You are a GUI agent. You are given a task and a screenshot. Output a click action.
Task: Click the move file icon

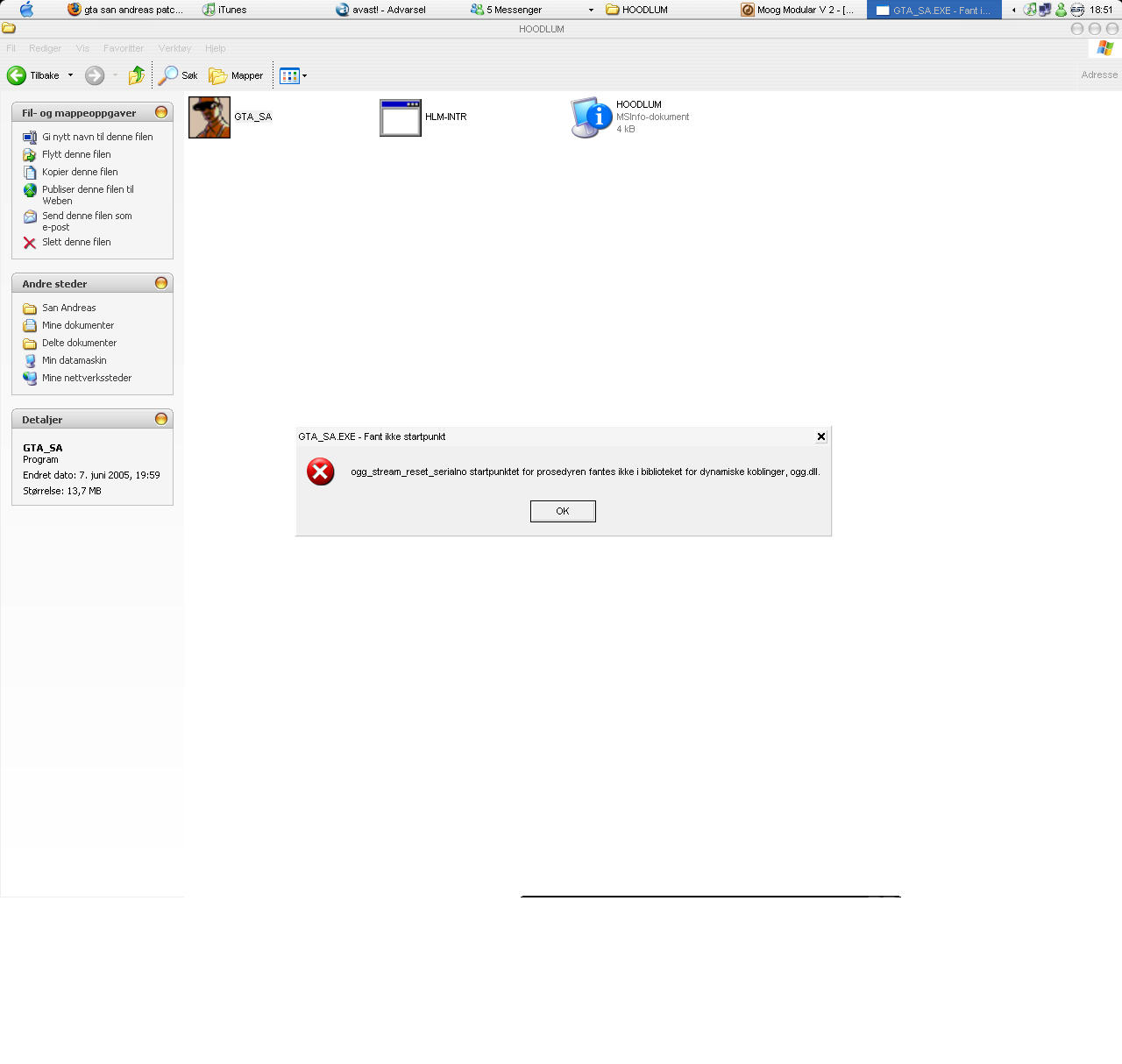coord(30,154)
